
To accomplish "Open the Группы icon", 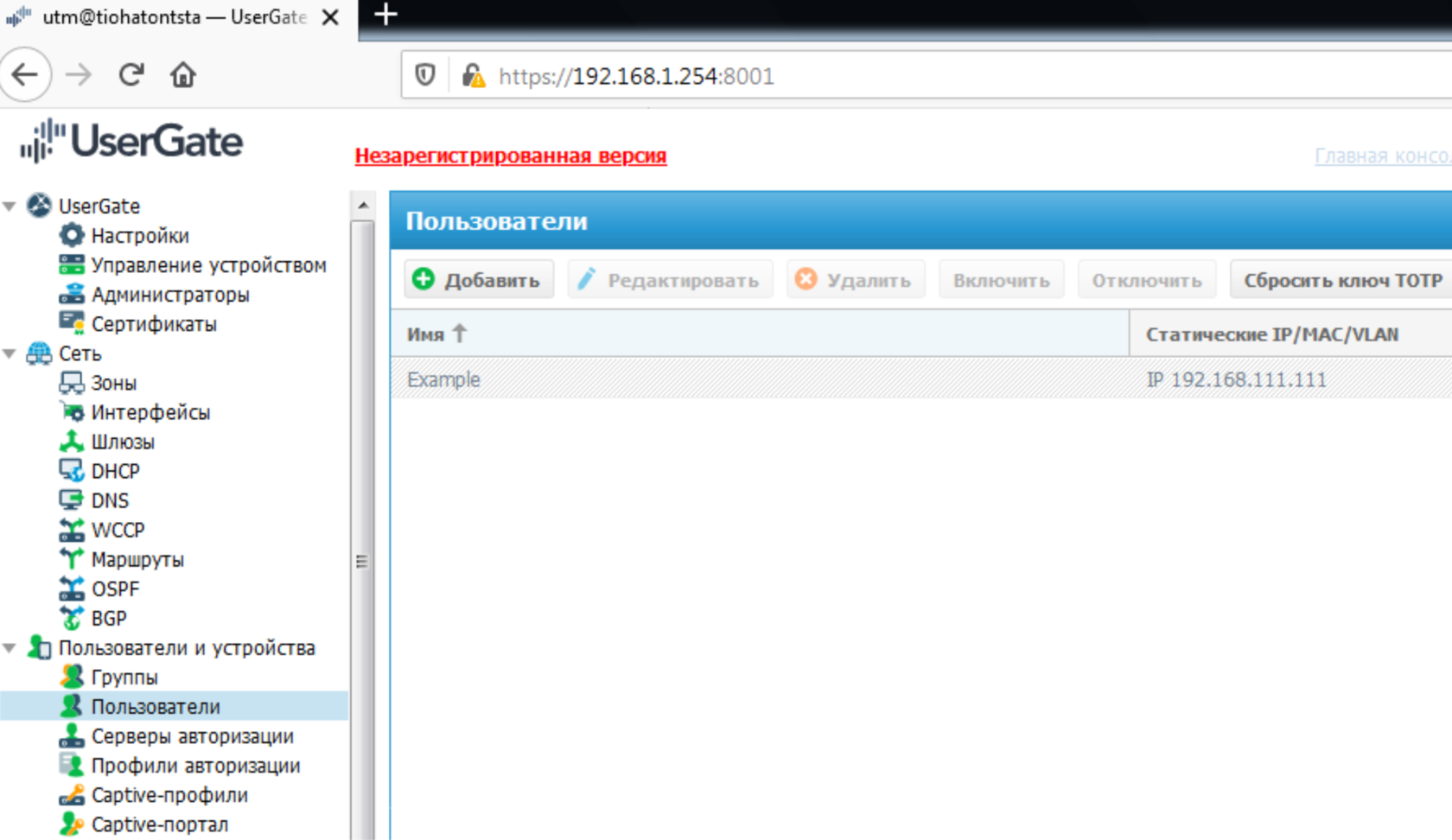I will [x=72, y=677].
